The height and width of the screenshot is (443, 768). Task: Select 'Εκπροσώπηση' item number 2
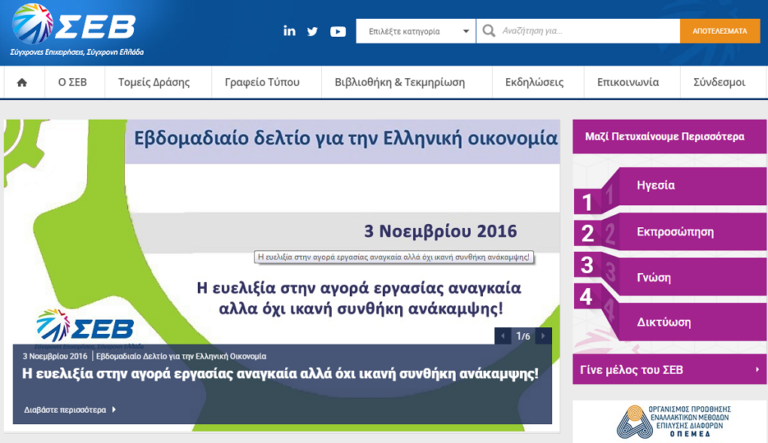pyautogui.click(x=670, y=232)
